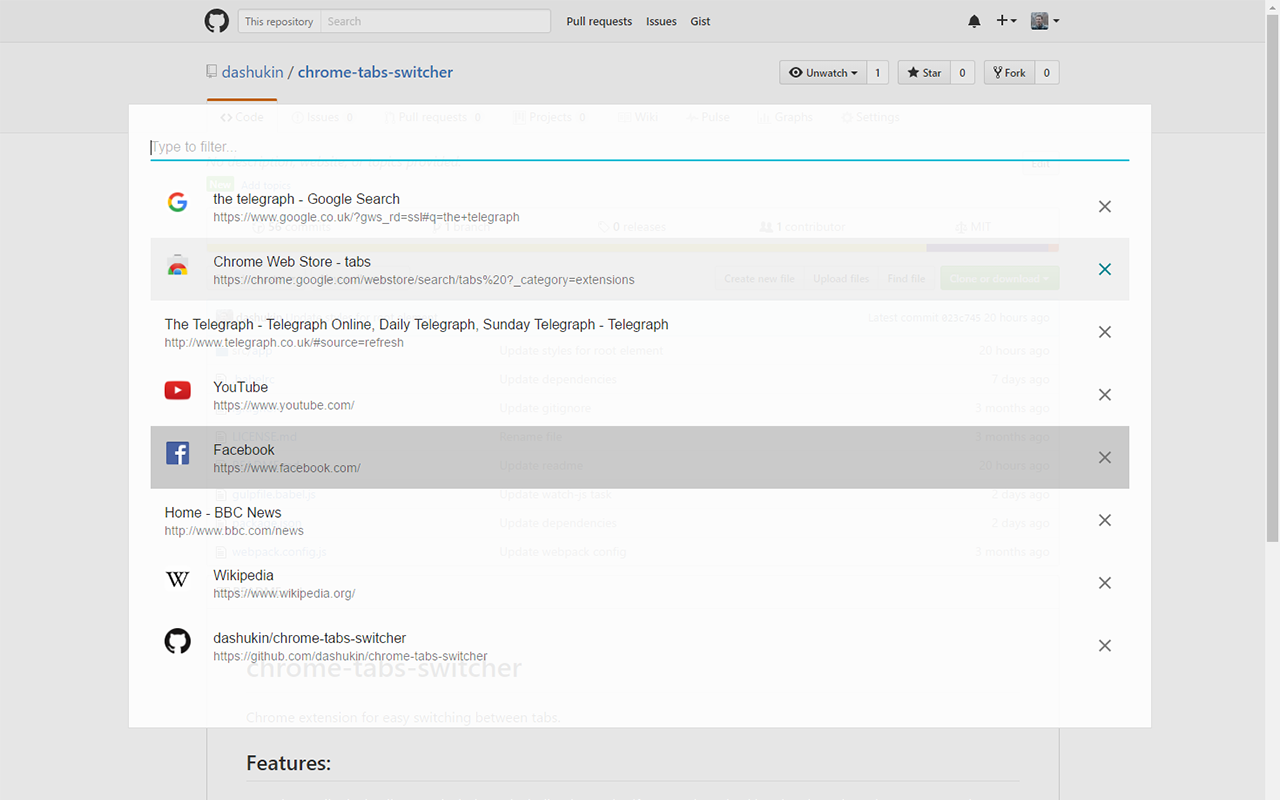
Task: Switch to The Telegraph tab entry
Action: click(x=640, y=332)
